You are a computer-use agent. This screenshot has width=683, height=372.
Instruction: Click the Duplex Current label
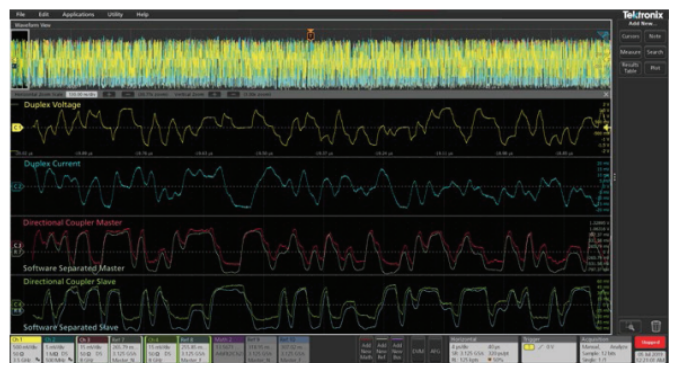click(52, 164)
